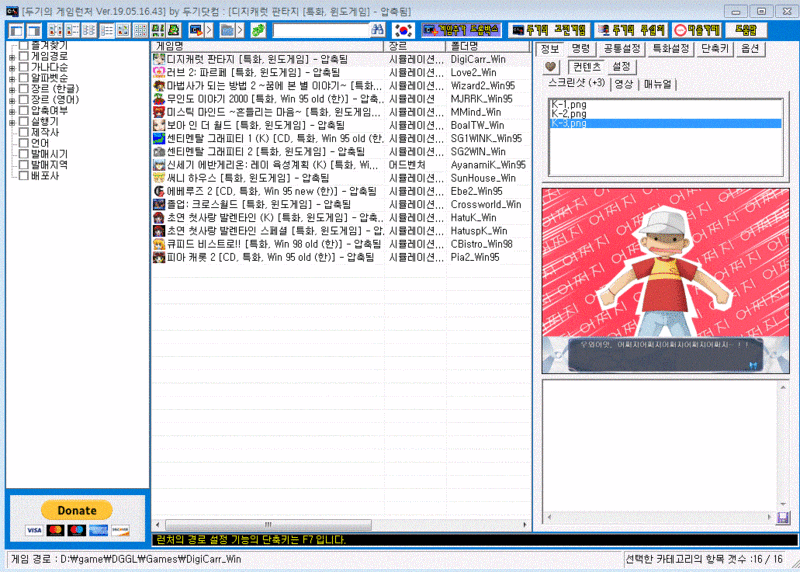The height and width of the screenshot is (572, 800).
Task: Click the 설정 button next to 컨텐츠
Action: [621, 66]
